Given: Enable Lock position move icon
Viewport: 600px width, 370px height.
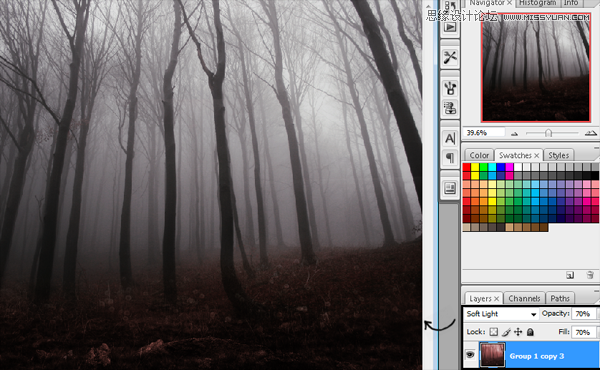Looking at the screenshot, I should coord(518,332).
